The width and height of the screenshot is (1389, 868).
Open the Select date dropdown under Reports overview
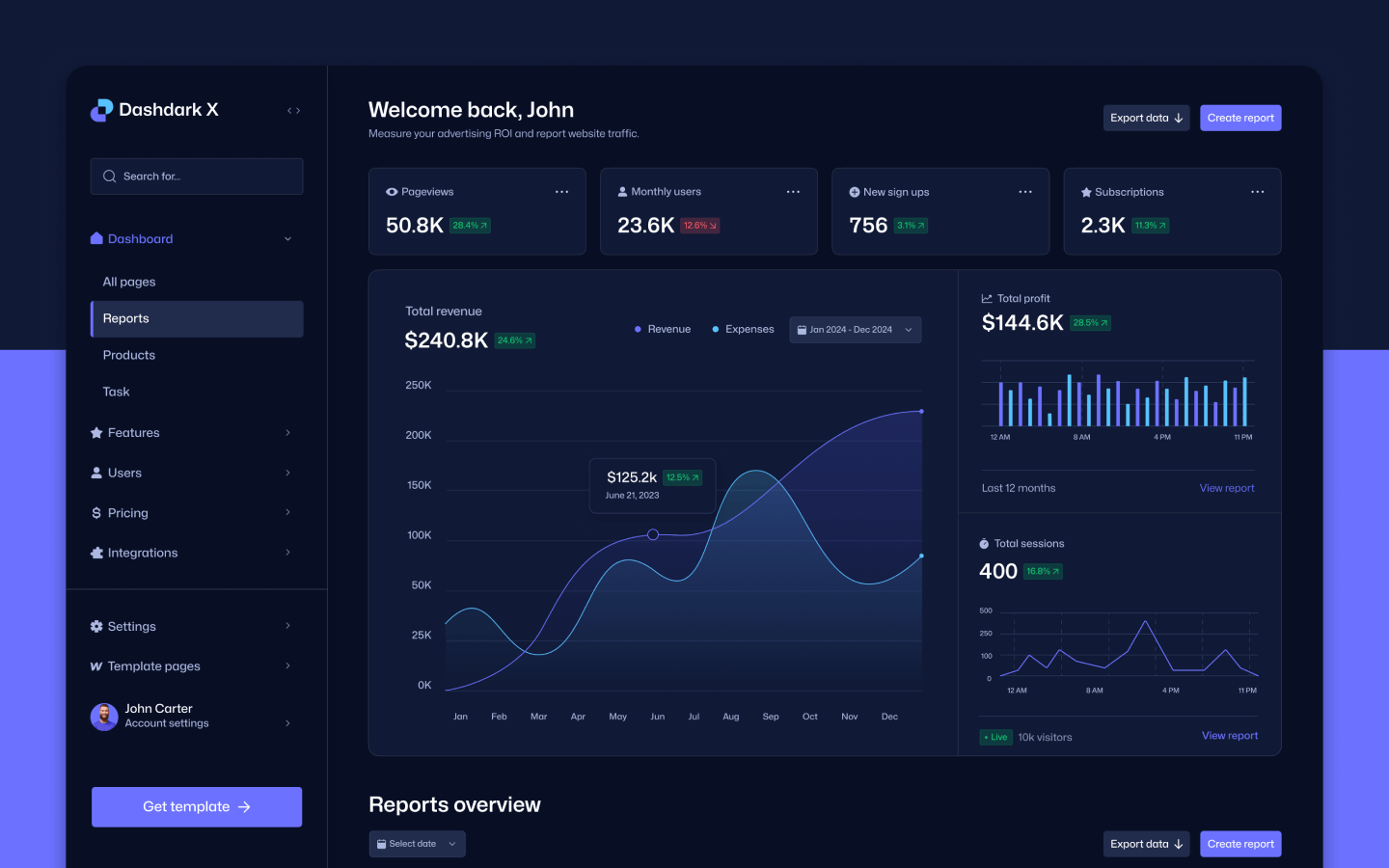coord(417,844)
